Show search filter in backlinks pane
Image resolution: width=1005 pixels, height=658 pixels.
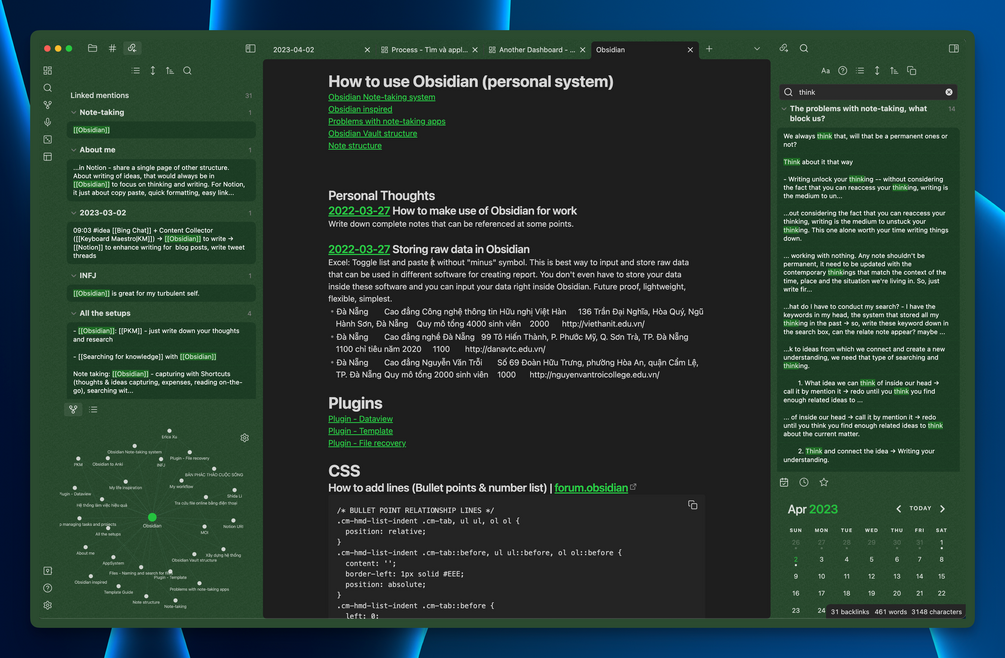click(187, 70)
